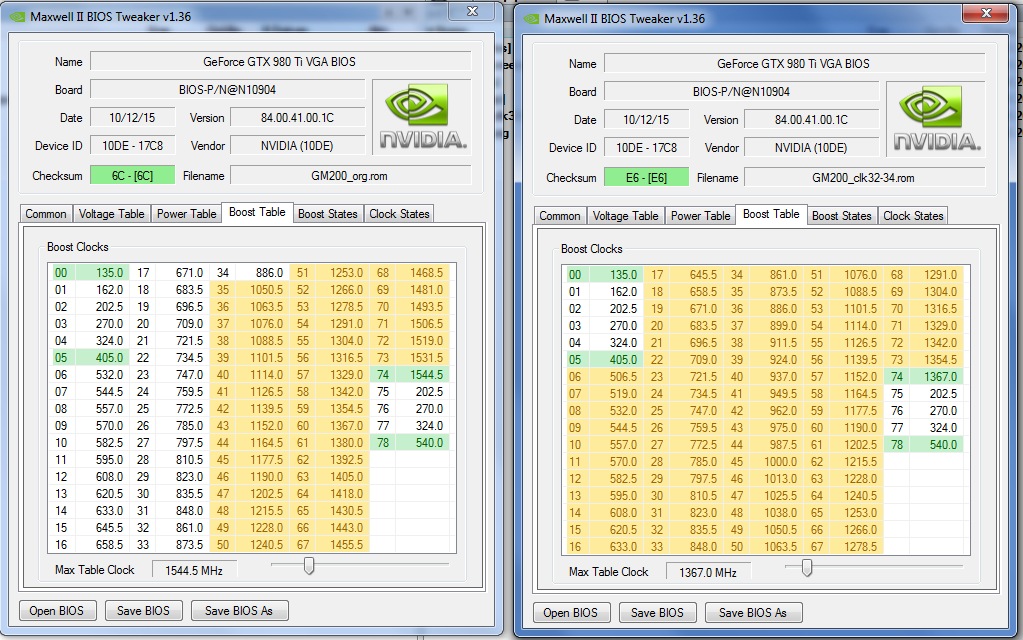The image size is (1023, 640).
Task: Click Max Table Clock 1367.0 MHz field
Action: tap(709, 572)
